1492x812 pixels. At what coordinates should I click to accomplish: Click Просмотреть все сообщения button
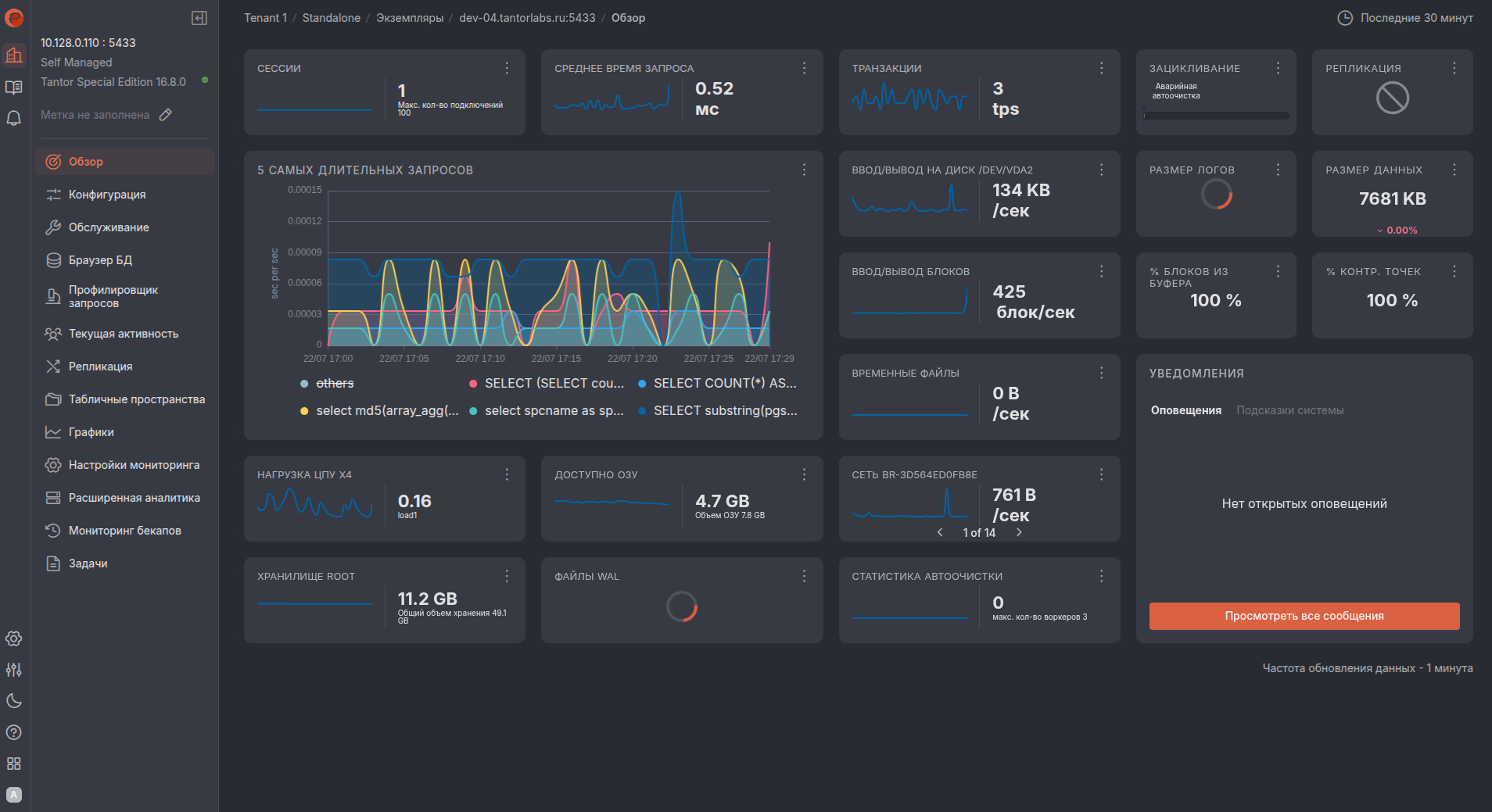pos(1304,616)
